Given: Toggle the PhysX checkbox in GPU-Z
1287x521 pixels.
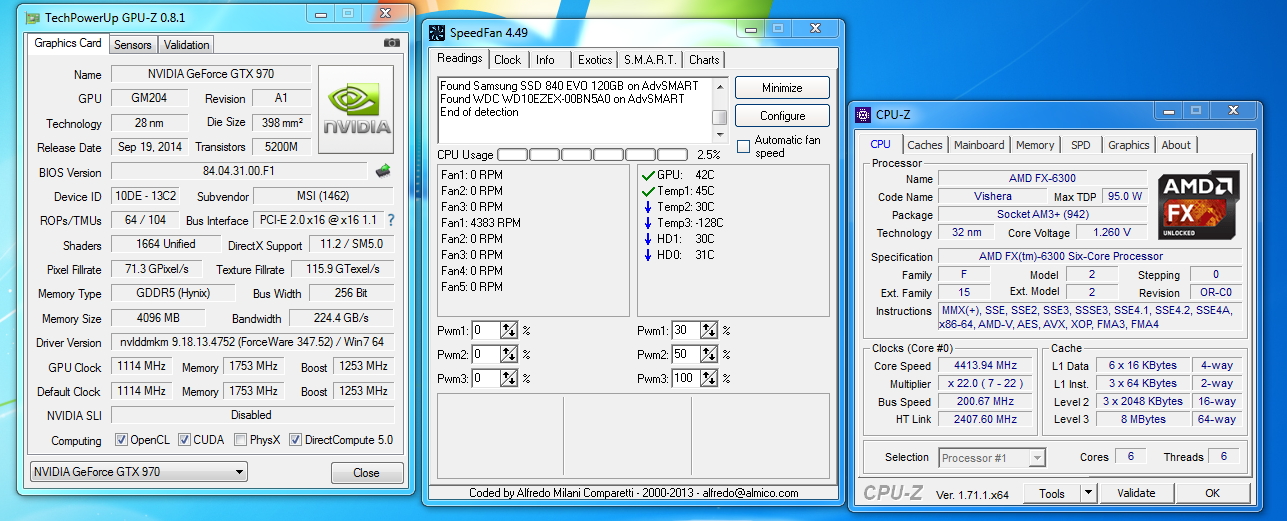Looking at the screenshot, I should coord(241,439).
